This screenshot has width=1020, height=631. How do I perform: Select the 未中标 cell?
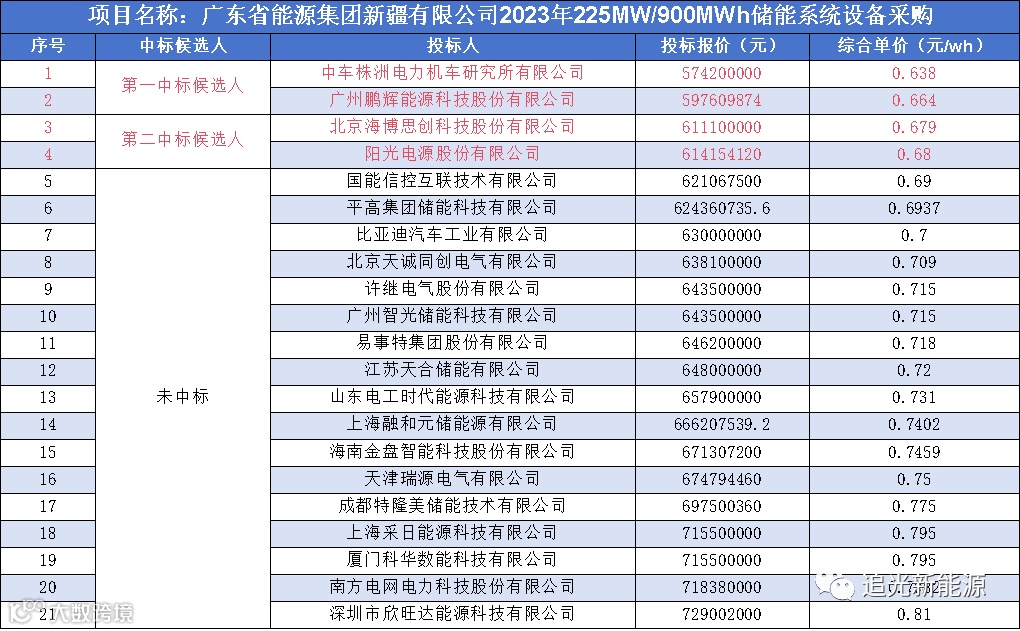coord(183,397)
